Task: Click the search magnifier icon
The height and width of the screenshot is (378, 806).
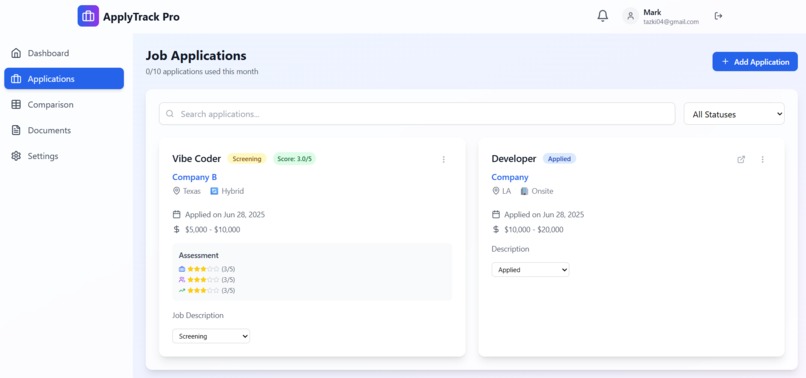Action: click(170, 114)
